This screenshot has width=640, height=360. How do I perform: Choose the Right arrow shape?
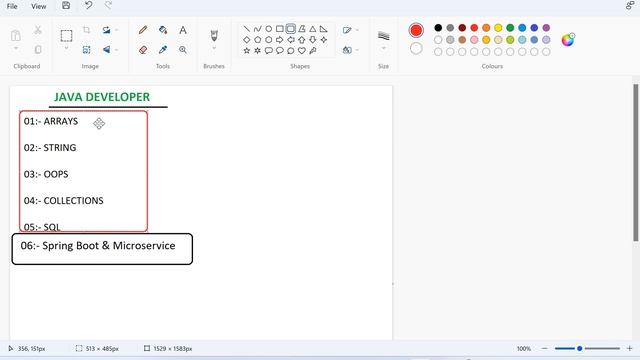[x=280, y=40]
